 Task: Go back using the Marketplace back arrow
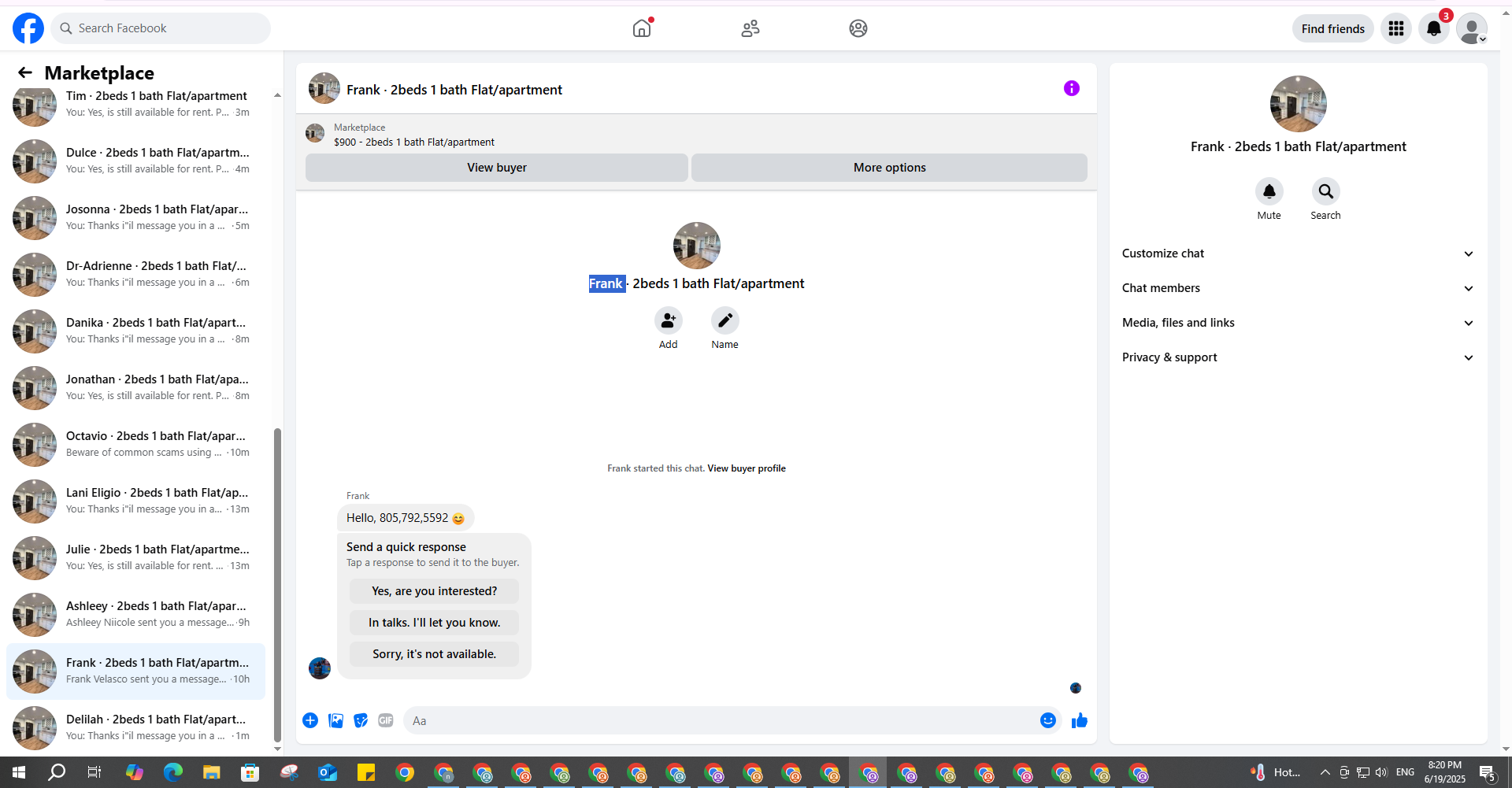(x=25, y=72)
